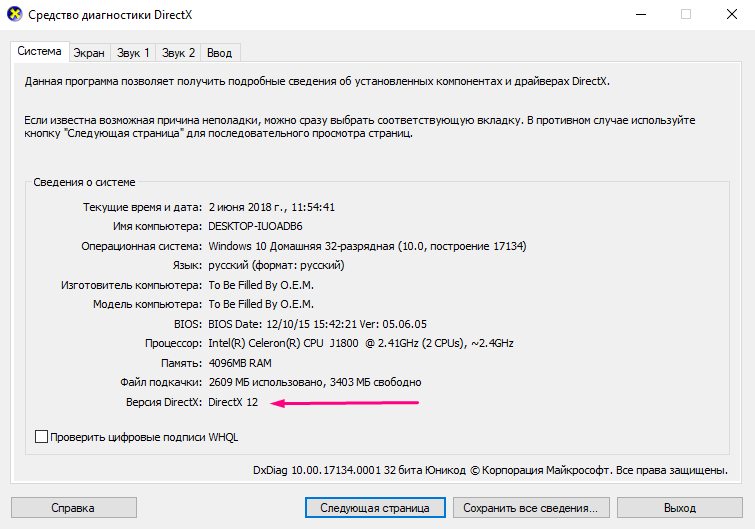Select the computer name DESKTOP-IUOADB6
Image resolution: width=755 pixels, height=529 pixels.
pos(255,226)
